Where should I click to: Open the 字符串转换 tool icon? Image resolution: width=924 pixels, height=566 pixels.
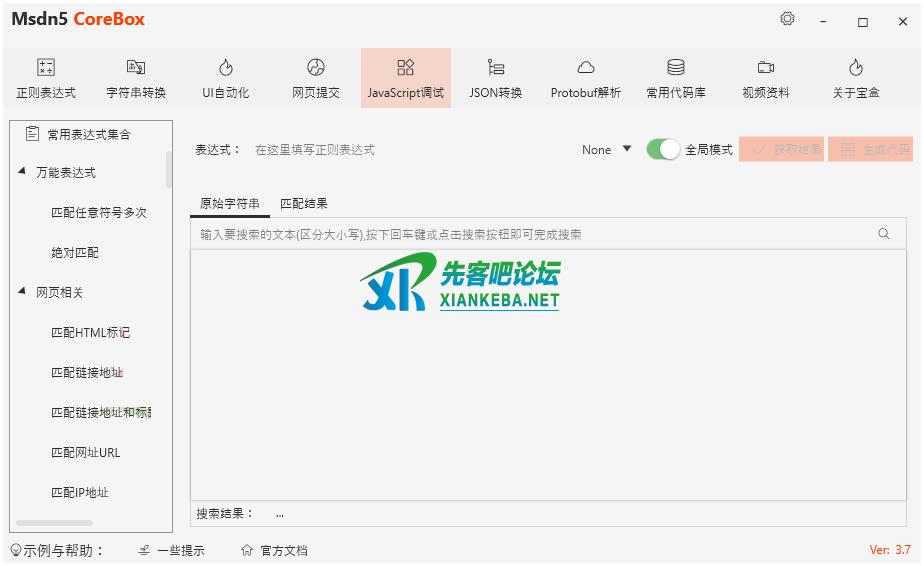pyautogui.click(x=136, y=68)
